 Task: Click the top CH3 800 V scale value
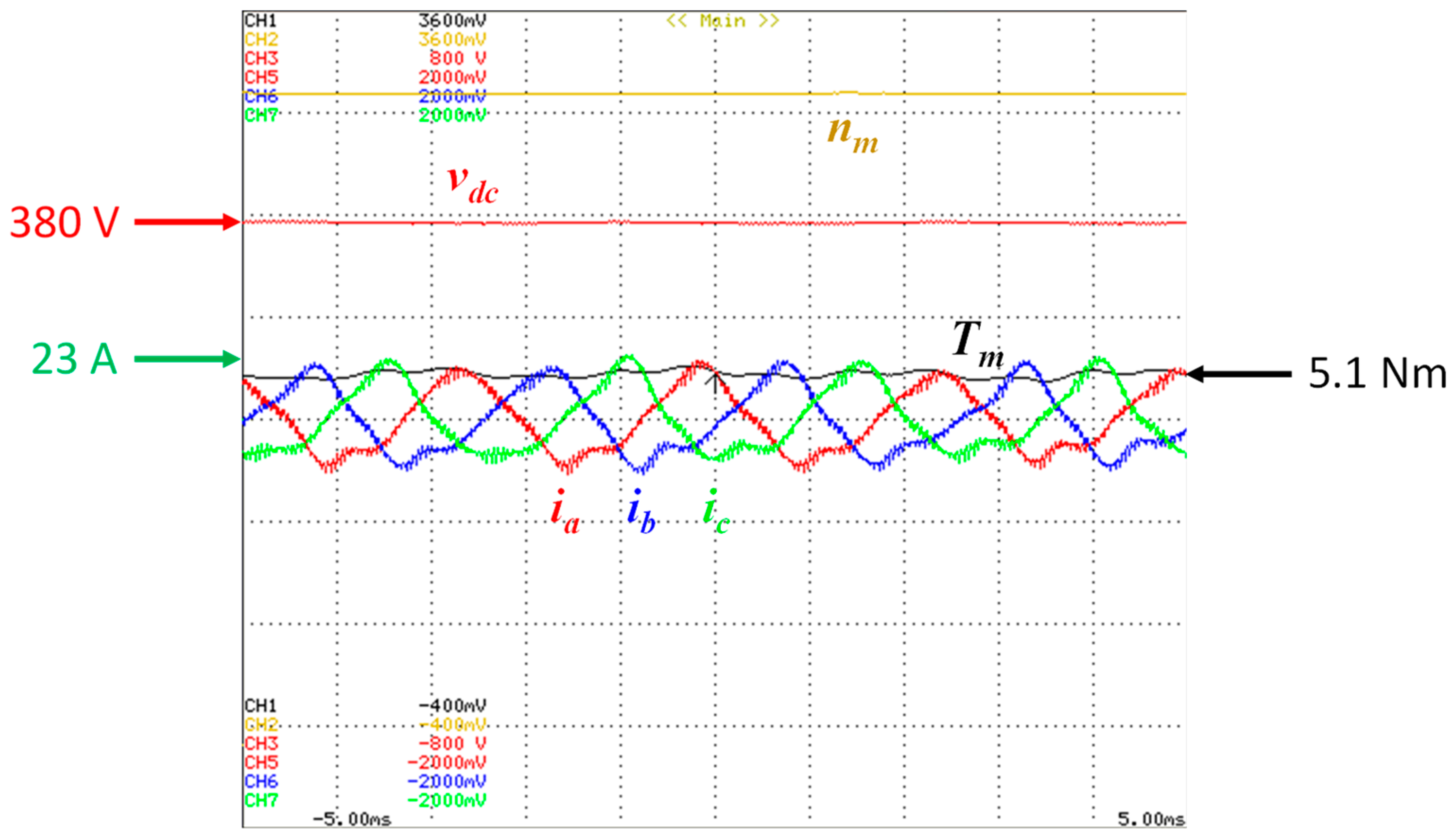(458, 59)
